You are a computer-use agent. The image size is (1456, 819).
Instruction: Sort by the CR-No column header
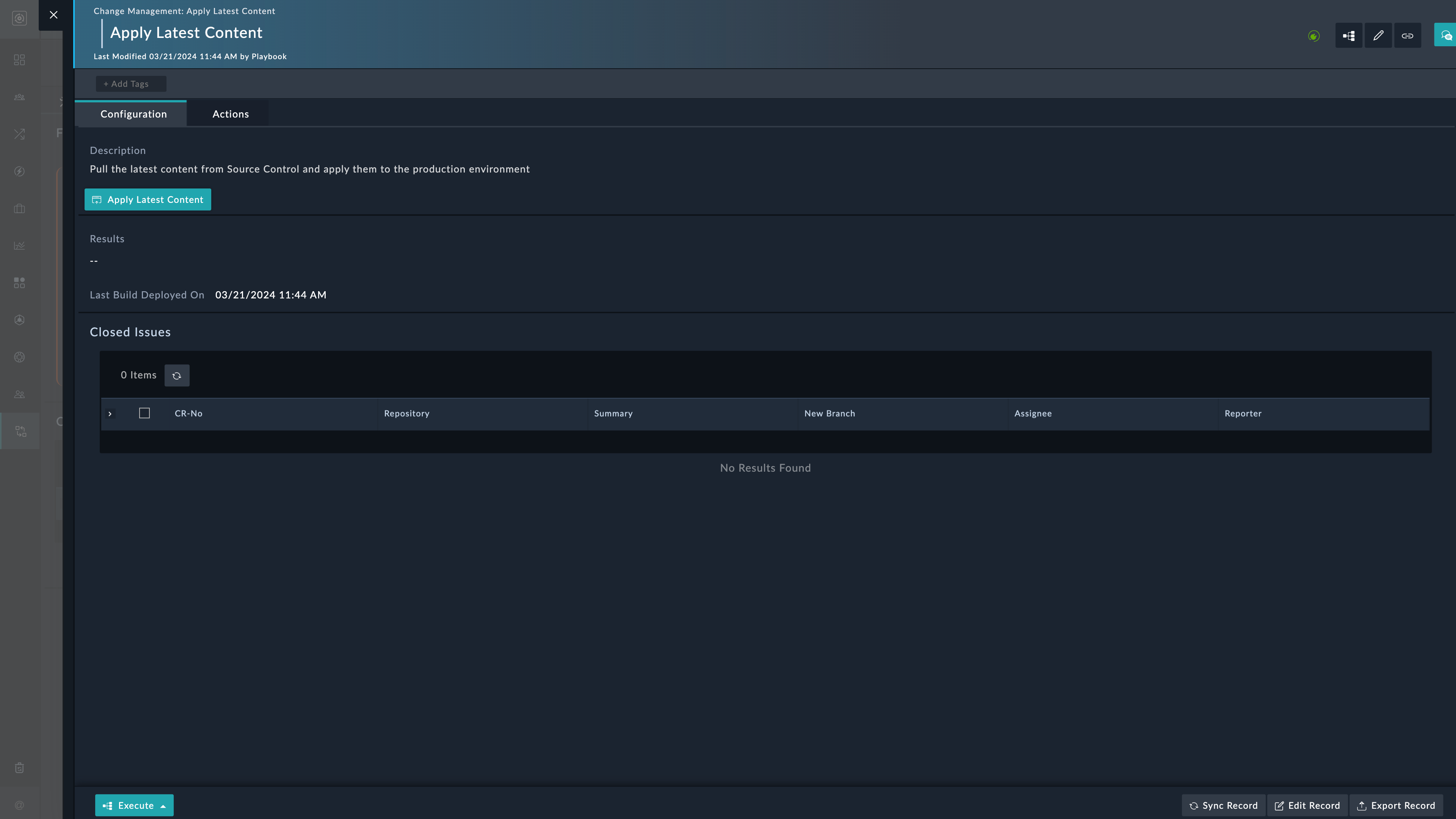[x=188, y=413]
